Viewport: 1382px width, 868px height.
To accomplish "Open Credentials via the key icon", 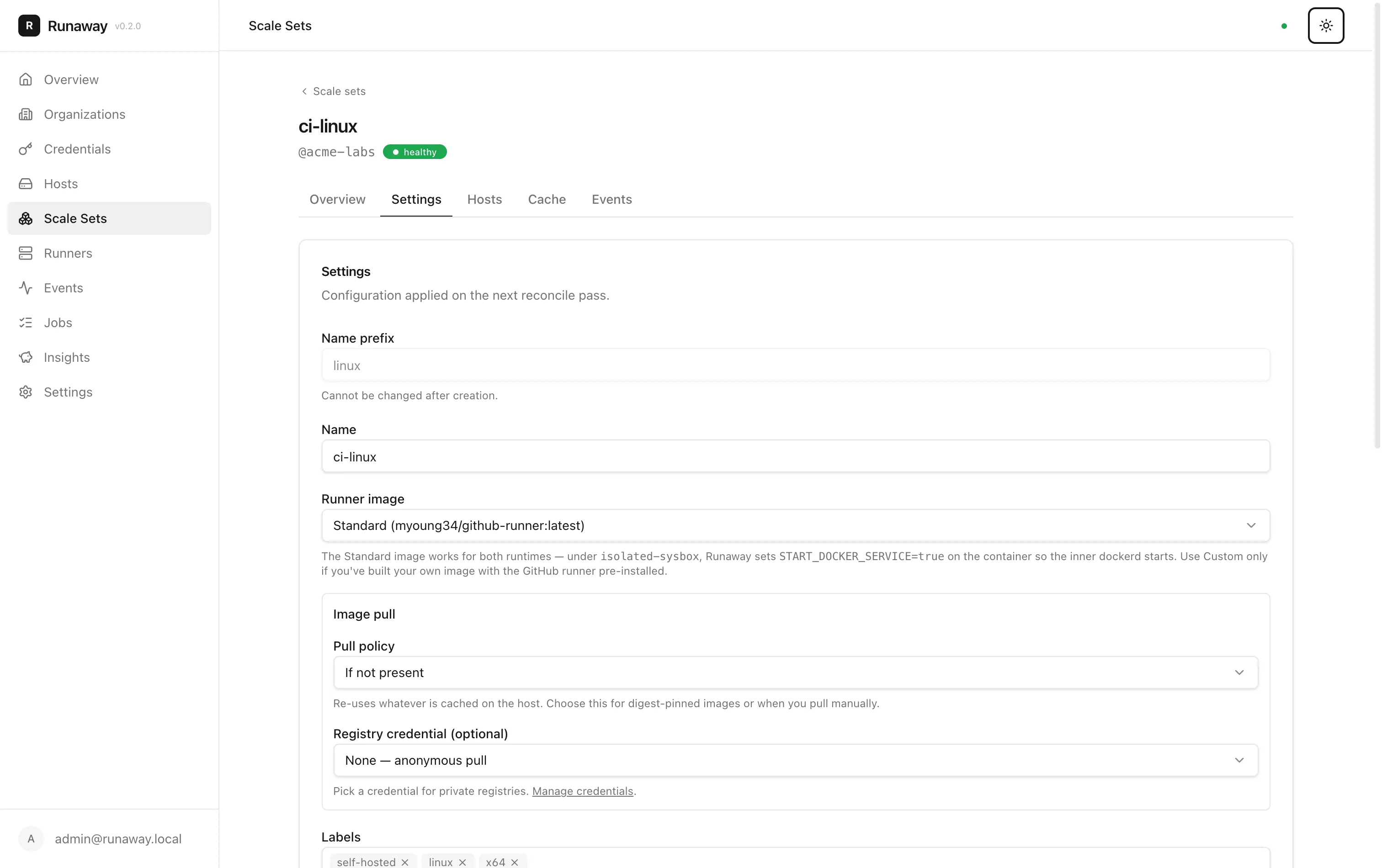I will click(25, 149).
